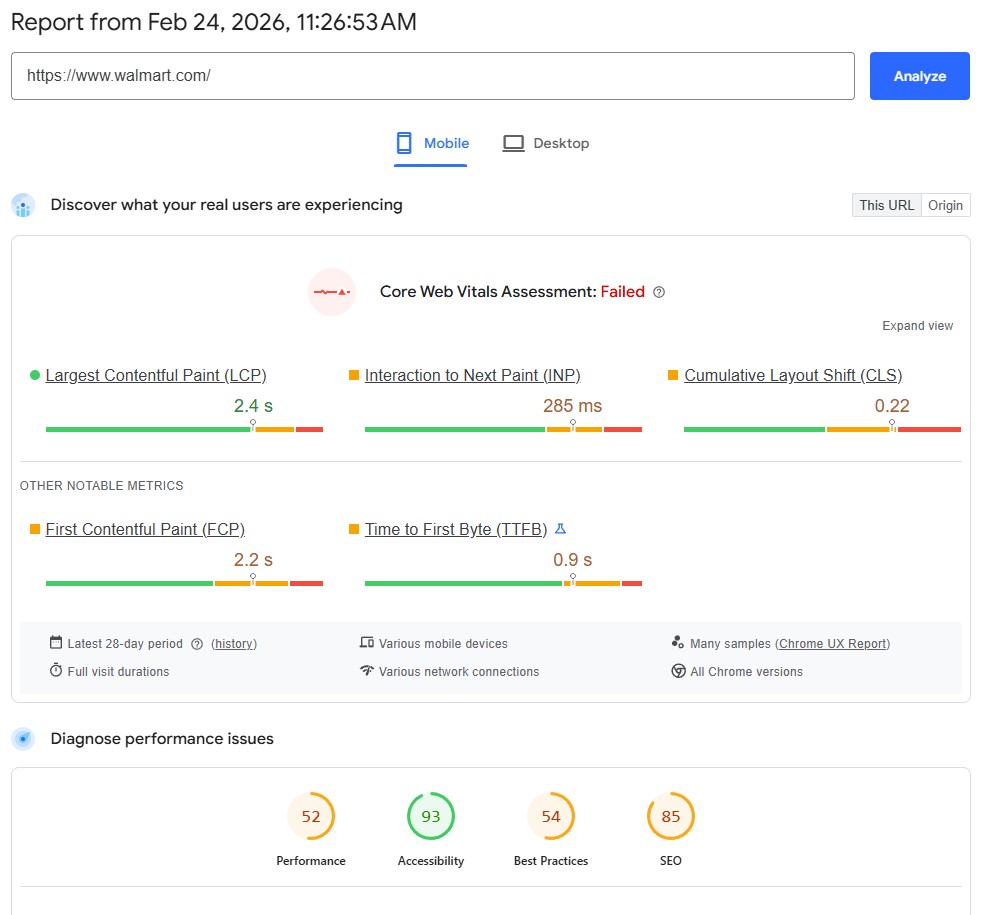
Task: Open Interaction to Next Paint link
Action: 472,375
